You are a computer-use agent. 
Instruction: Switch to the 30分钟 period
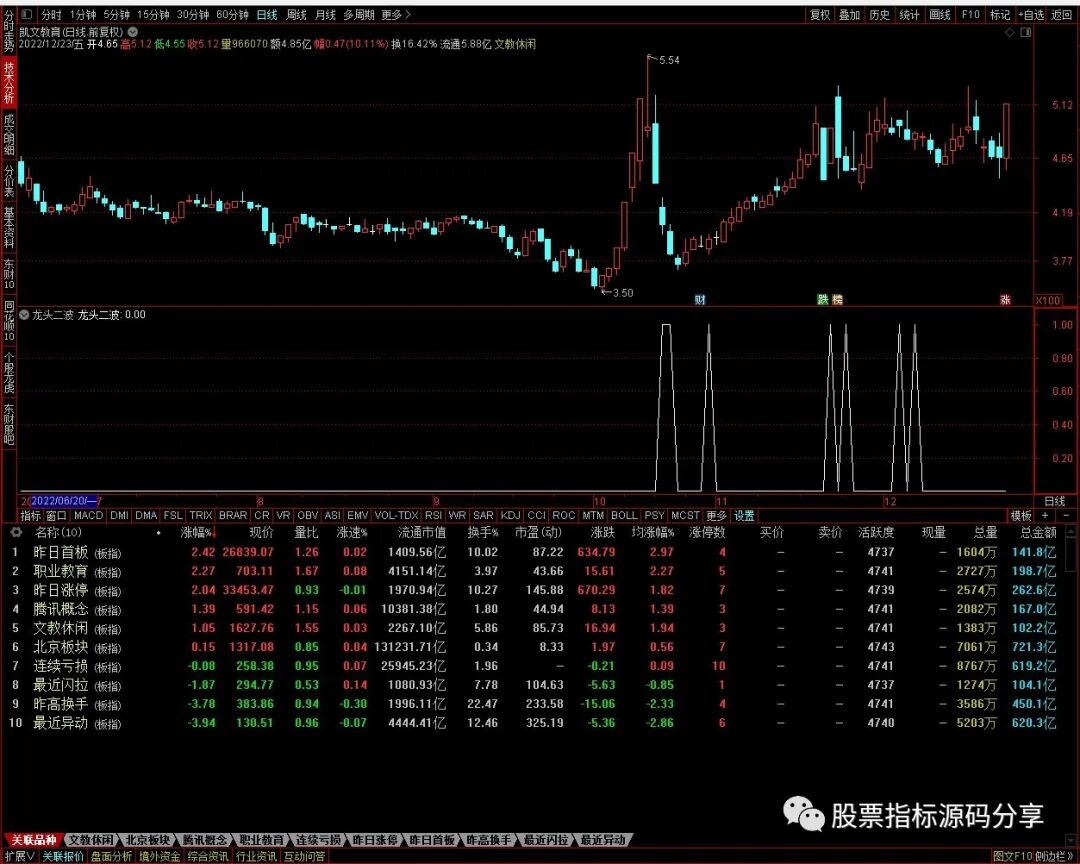tap(193, 14)
